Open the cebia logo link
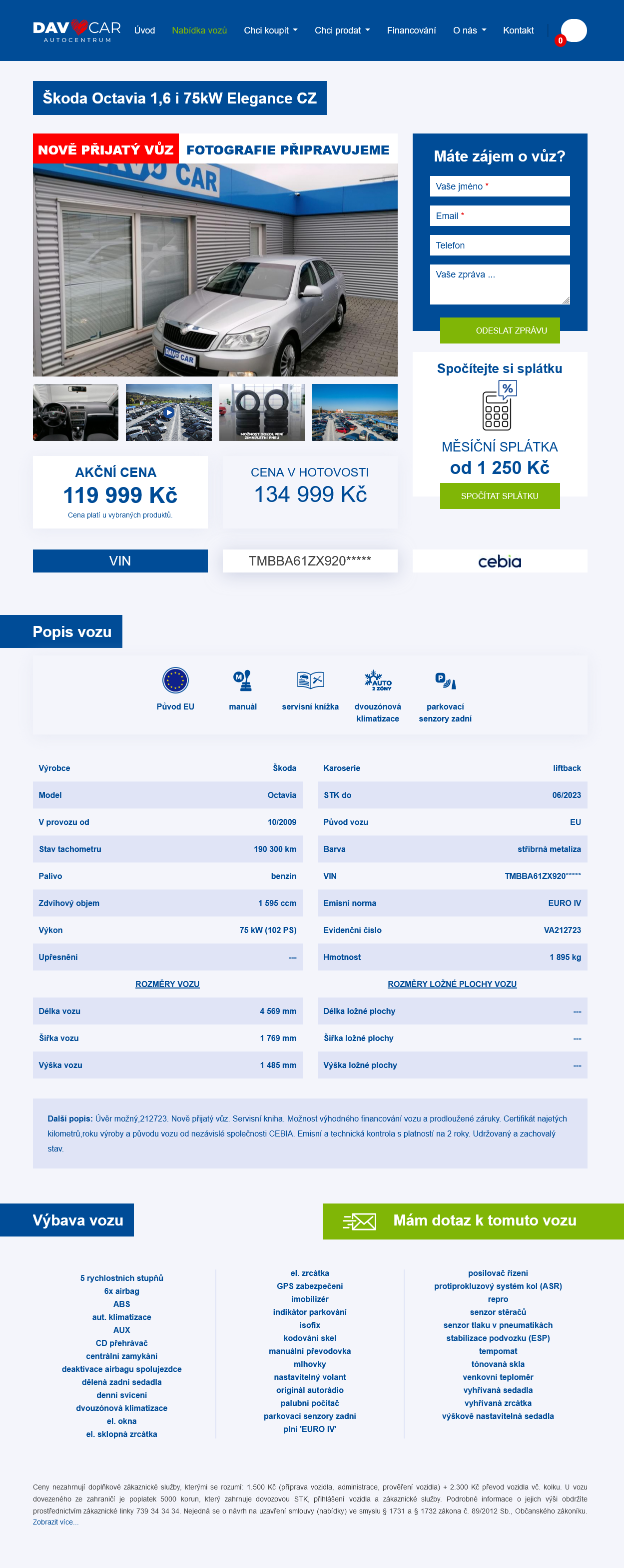 click(499, 561)
